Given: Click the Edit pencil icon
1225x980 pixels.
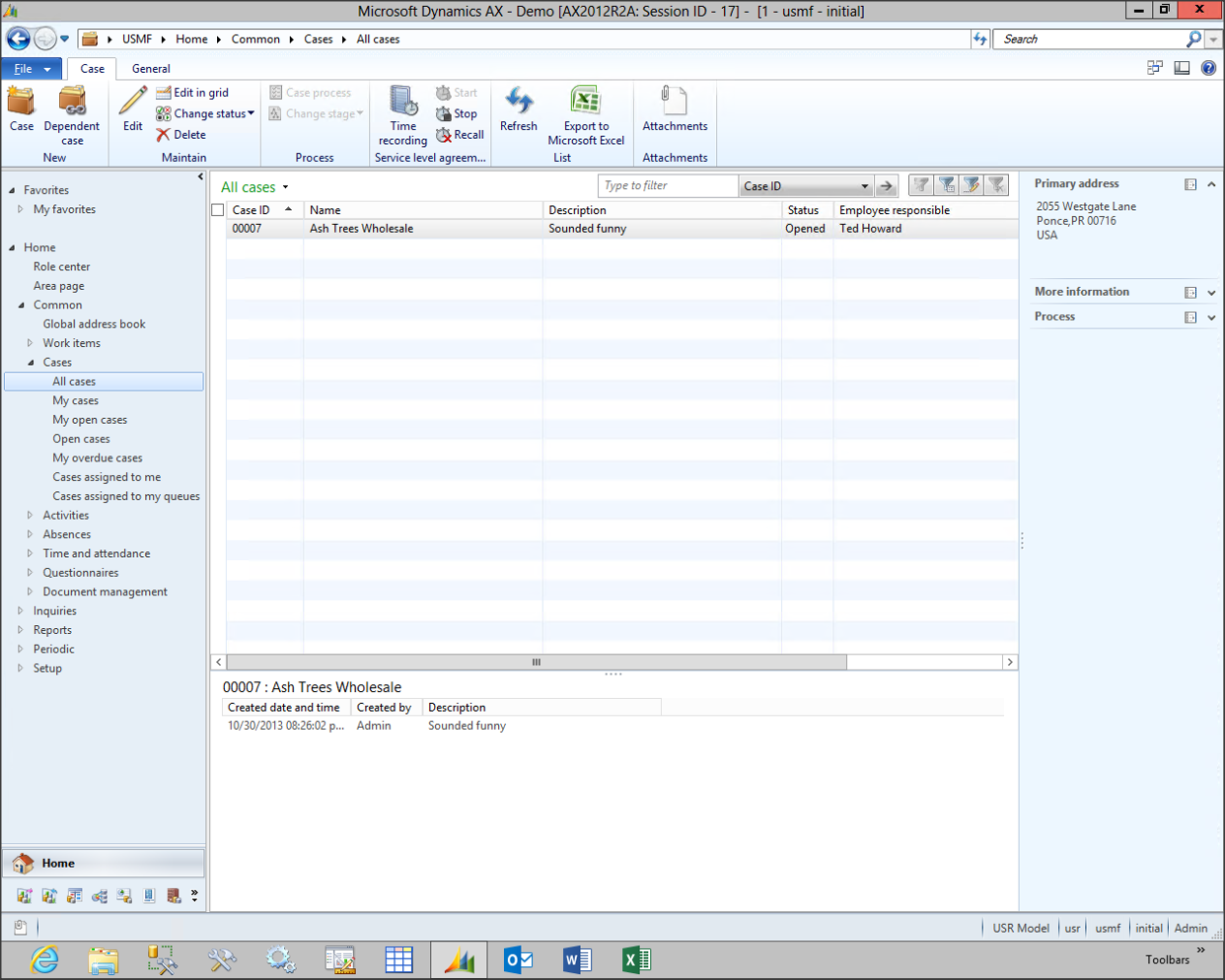Looking at the screenshot, I should click(x=133, y=103).
